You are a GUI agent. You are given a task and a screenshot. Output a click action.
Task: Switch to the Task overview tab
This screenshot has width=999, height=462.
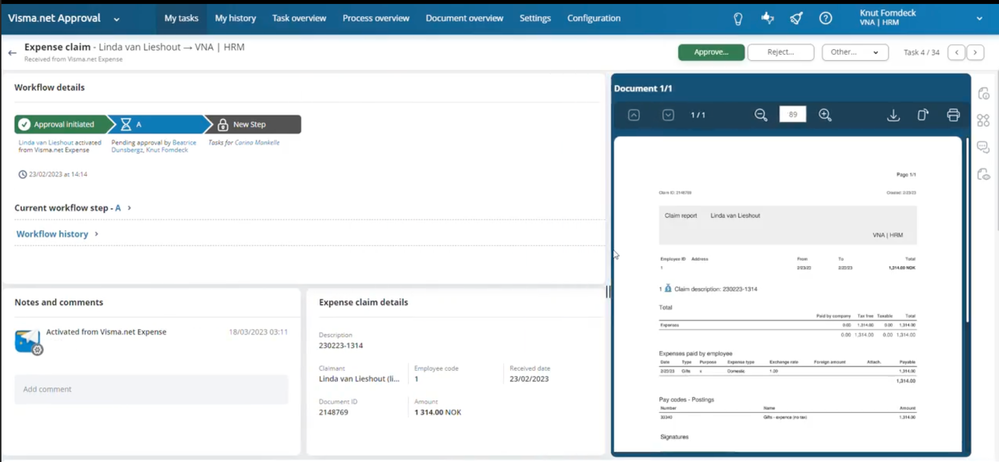tap(299, 18)
